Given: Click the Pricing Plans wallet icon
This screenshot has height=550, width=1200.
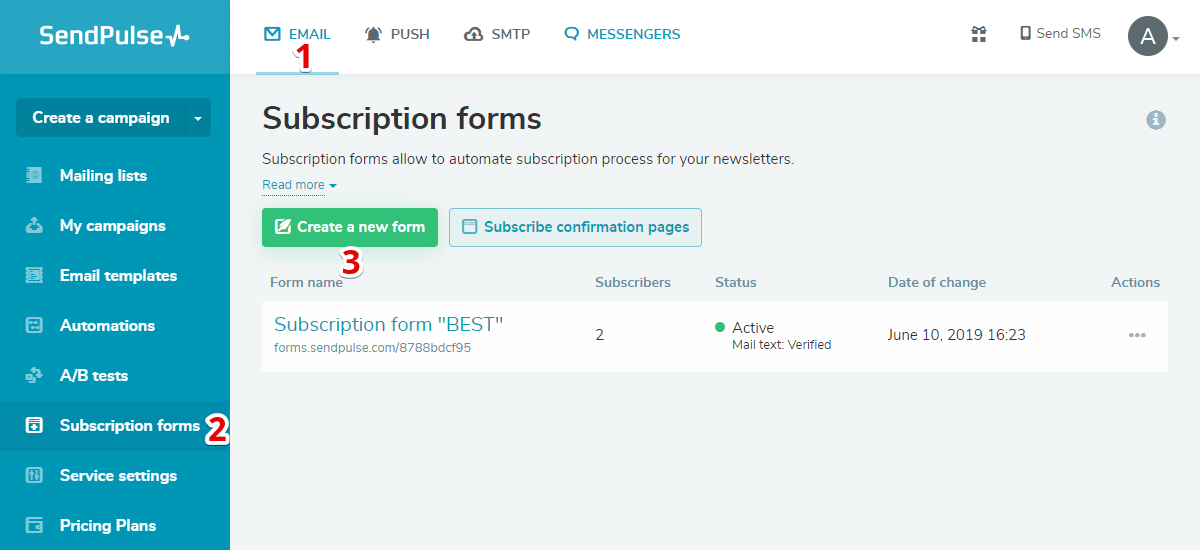Looking at the screenshot, I should click(34, 526).
